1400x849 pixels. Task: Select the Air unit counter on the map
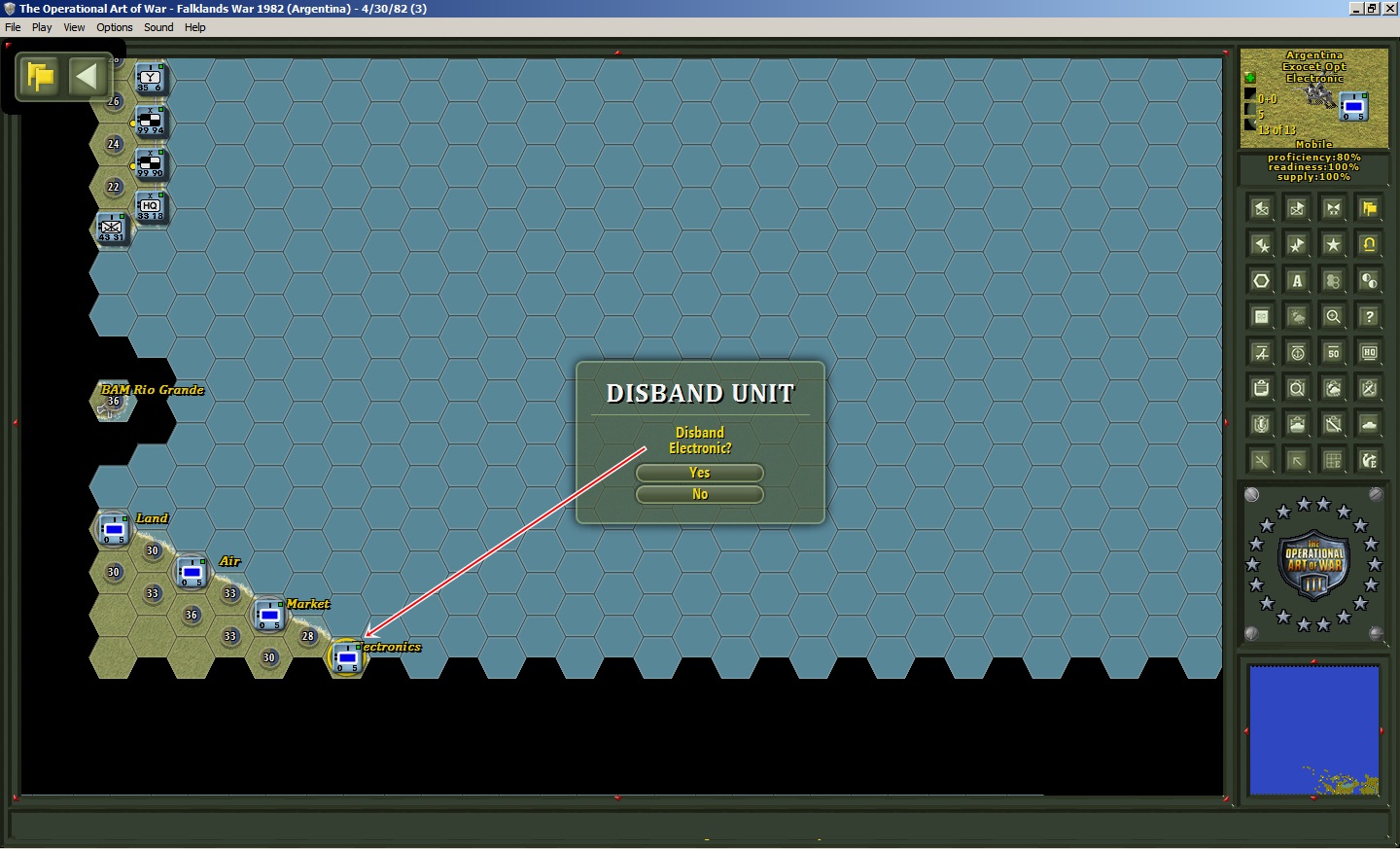(192, 573)
